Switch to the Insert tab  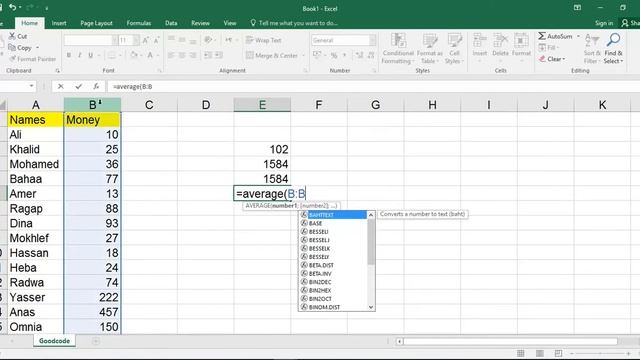[x=59, y=23]
